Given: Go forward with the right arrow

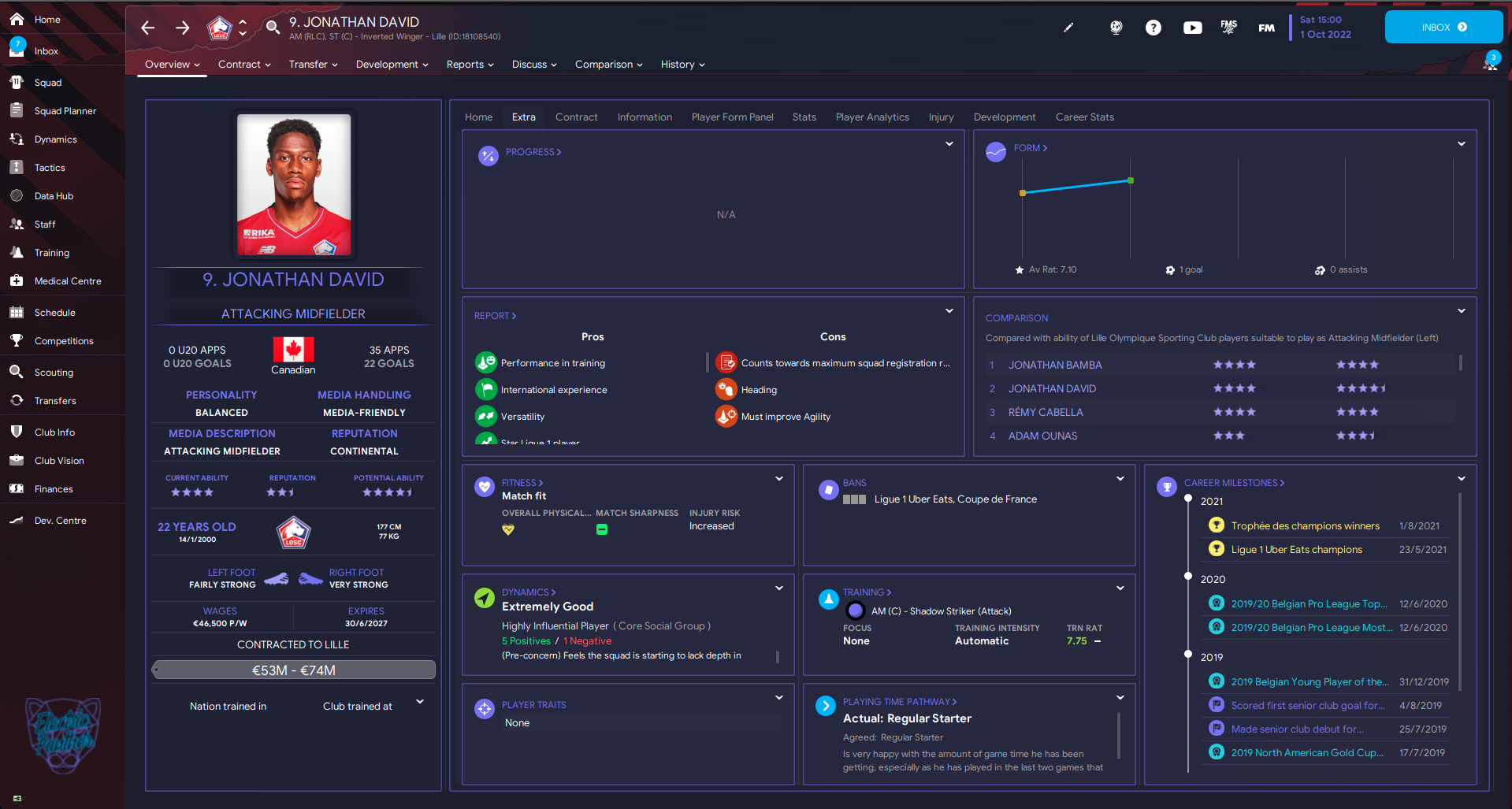Looking at the screenshot, I should (183, 28).
